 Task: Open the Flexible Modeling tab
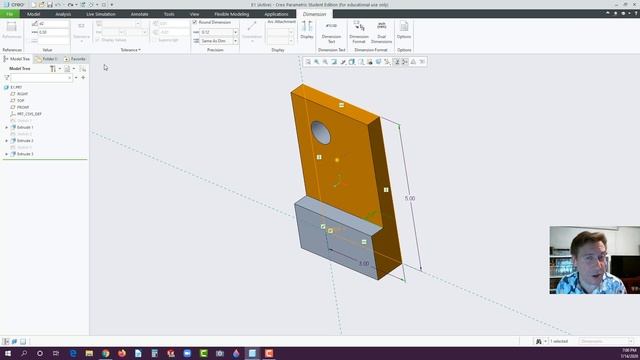tap(231, 14)
